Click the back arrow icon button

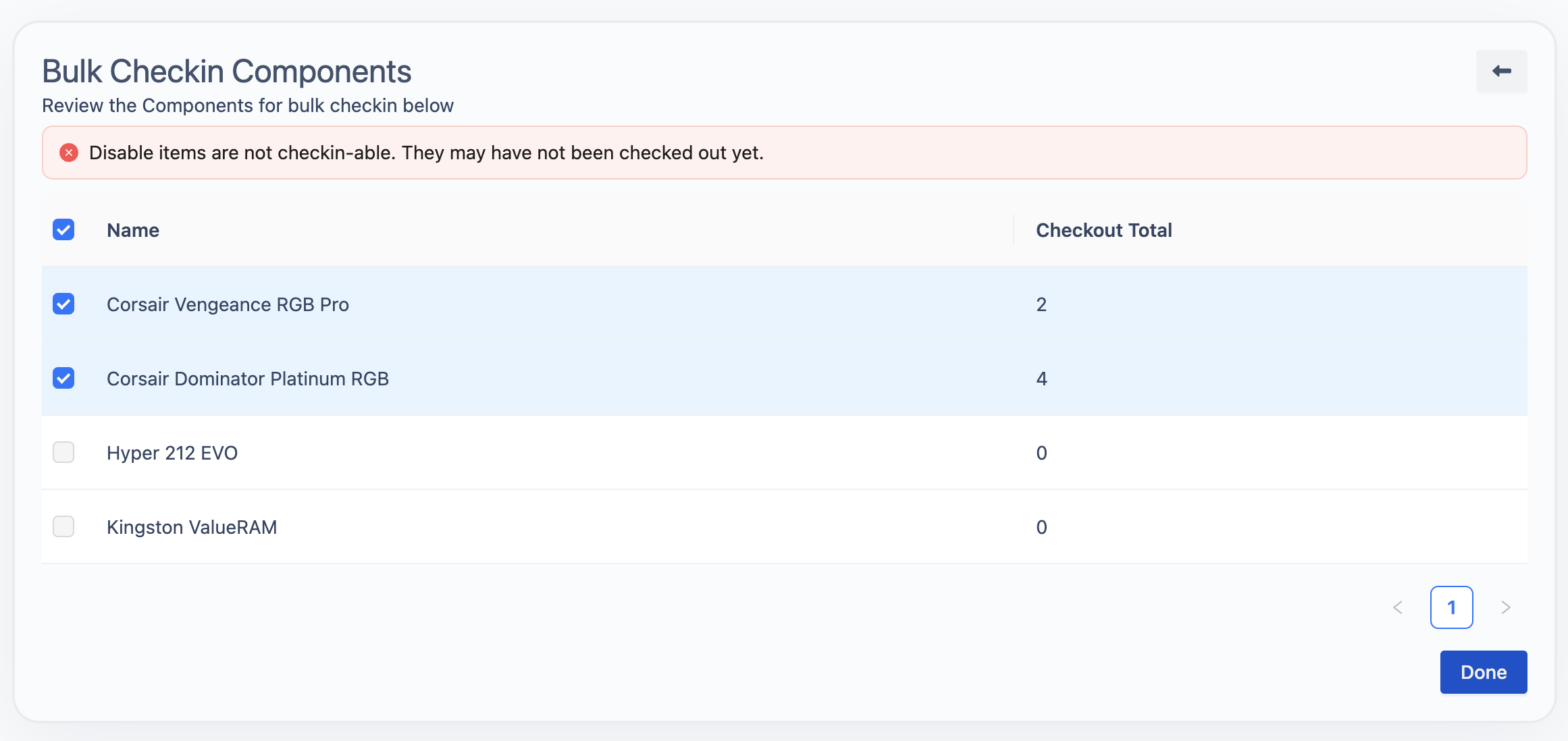(1501, 71)
